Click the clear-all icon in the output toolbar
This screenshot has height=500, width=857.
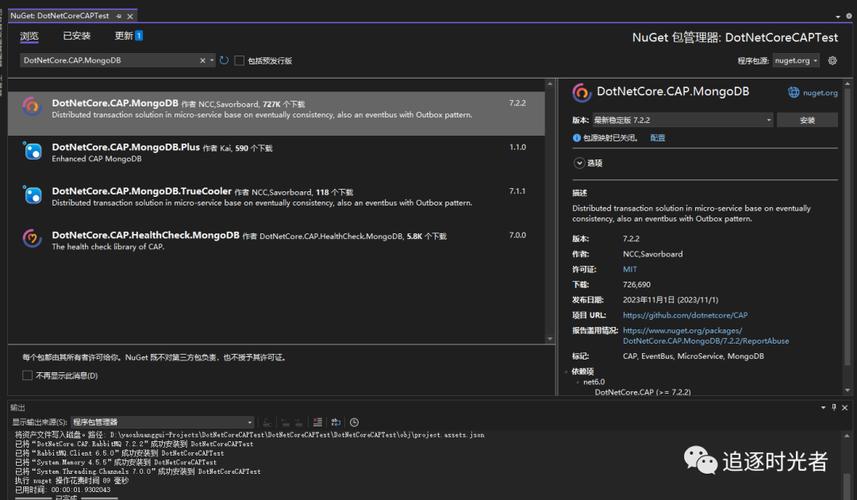(x=318, y=422)
